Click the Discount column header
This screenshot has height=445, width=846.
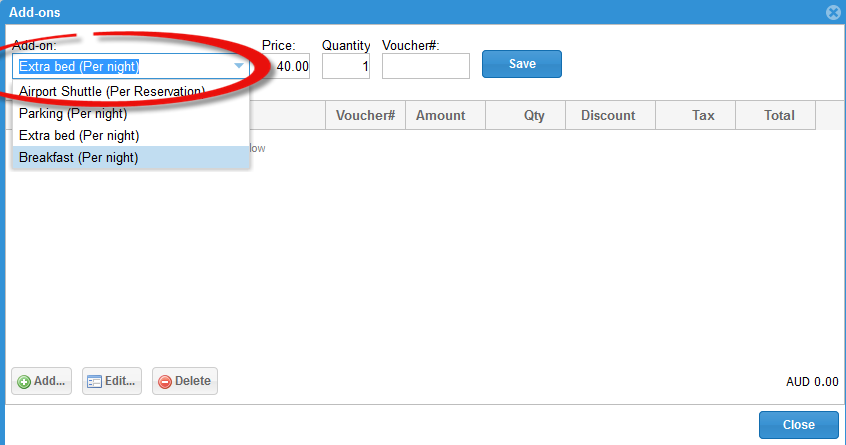point(608,115)
